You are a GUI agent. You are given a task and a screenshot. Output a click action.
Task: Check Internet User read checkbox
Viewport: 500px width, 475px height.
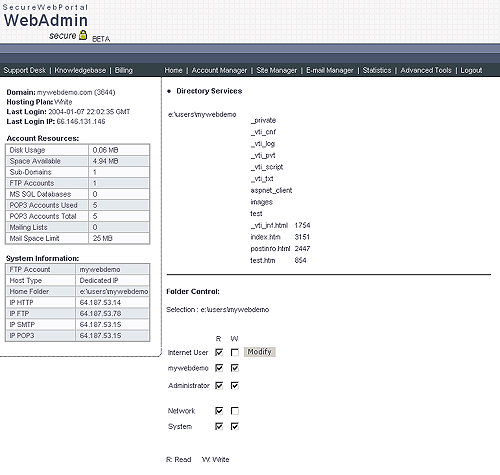219,352
